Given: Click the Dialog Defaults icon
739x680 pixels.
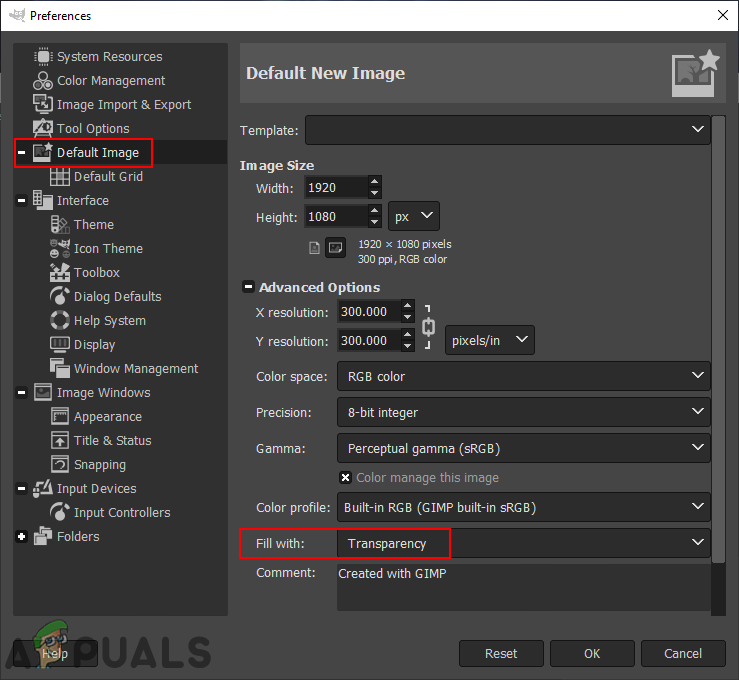Looking at the screenshot, I should click(x=60, y=296).
